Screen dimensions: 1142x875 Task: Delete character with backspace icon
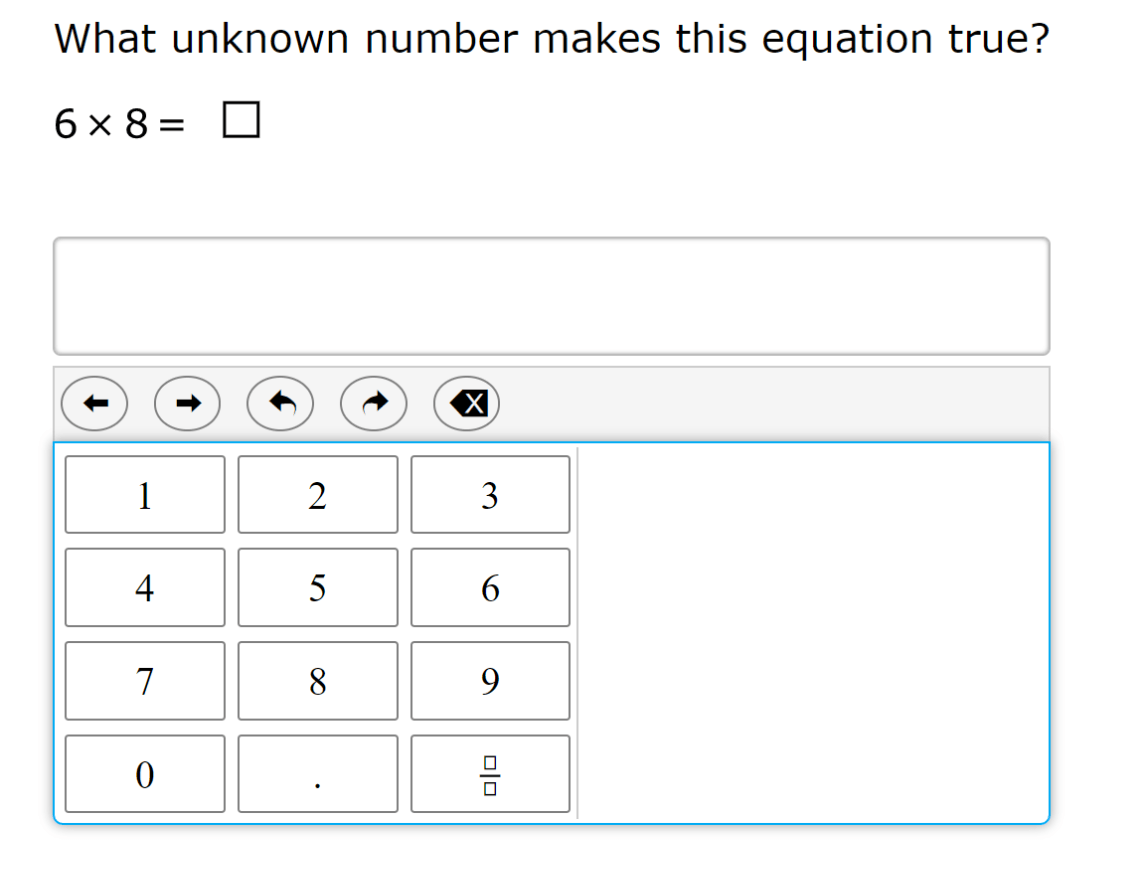pos(467,404)
